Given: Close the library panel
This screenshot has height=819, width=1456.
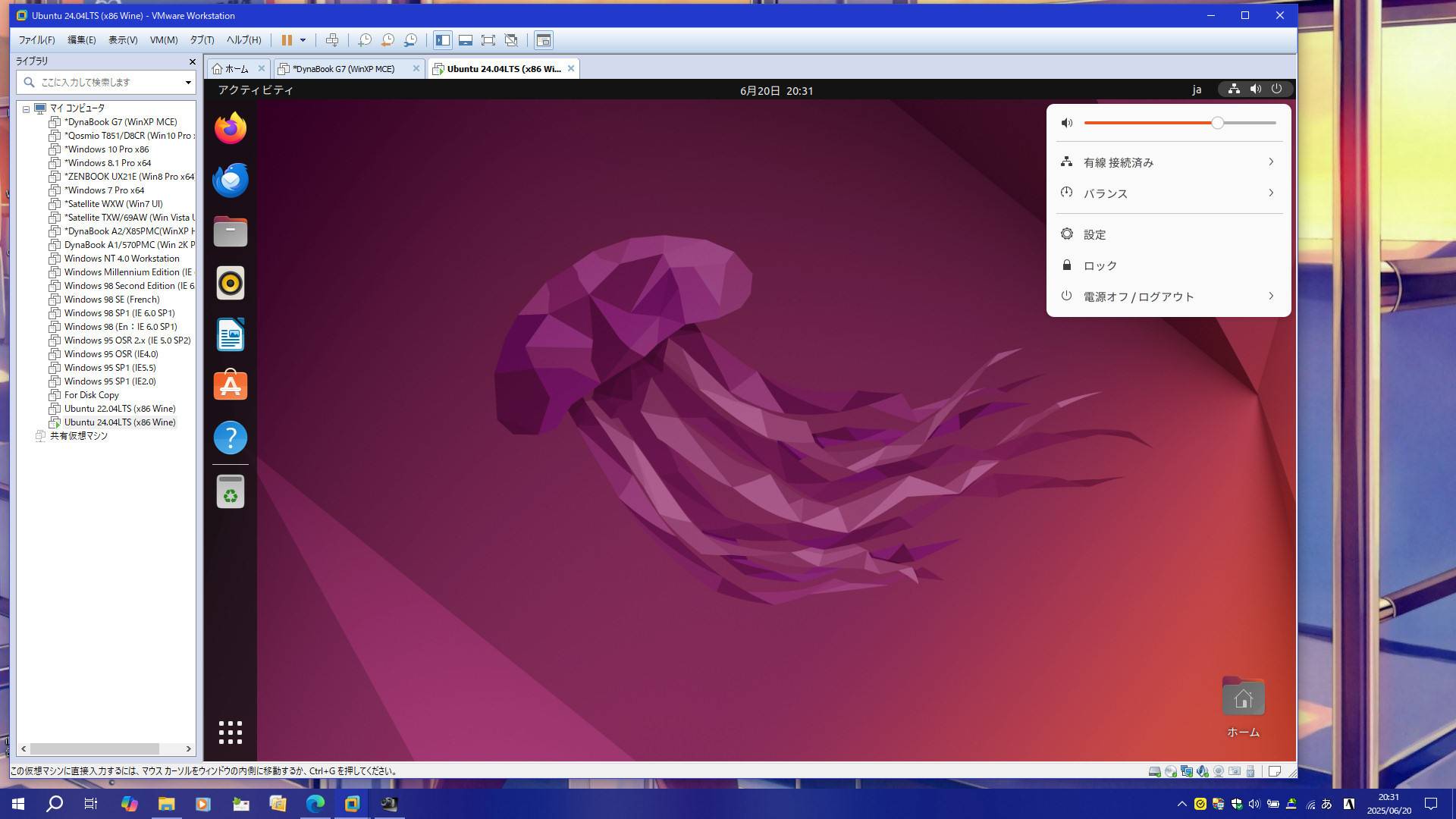Looking at the screenshot, I should (x=192, y=61).
